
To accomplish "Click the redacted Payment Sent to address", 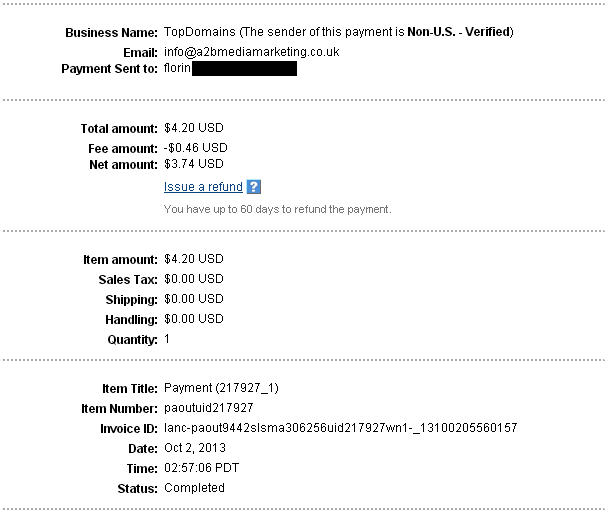I will 244,69.
